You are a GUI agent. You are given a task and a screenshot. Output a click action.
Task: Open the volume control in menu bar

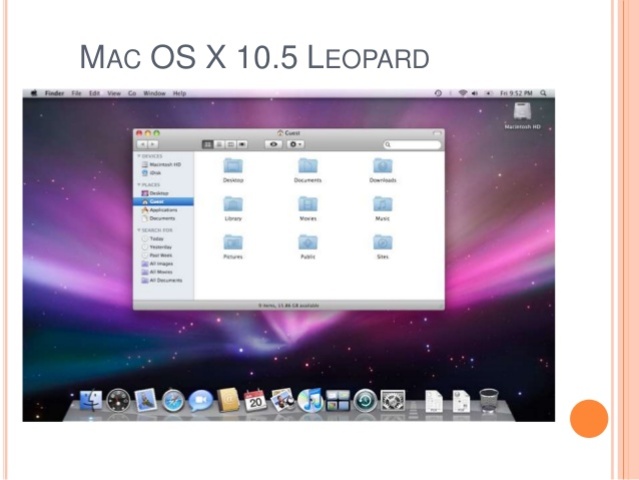475,93
